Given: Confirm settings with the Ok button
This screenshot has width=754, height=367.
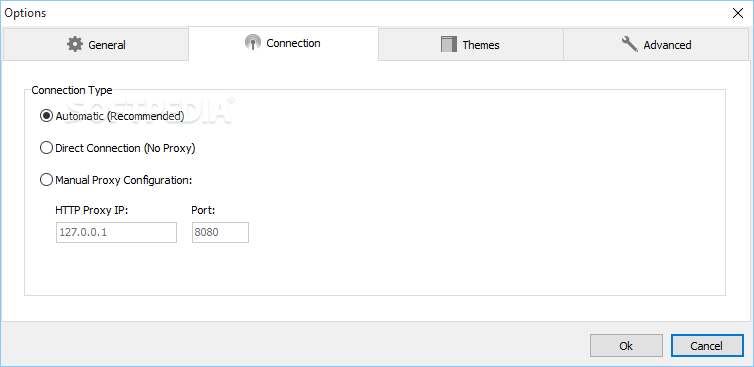Looking at the screenshot, I should (626, 346).
